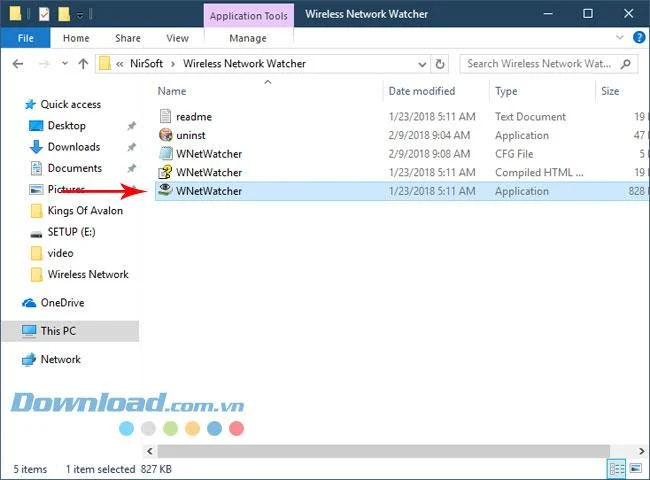Switch to details view in status bar
Viewport: 650px width, 480px height.
click(x=616, y=469)
